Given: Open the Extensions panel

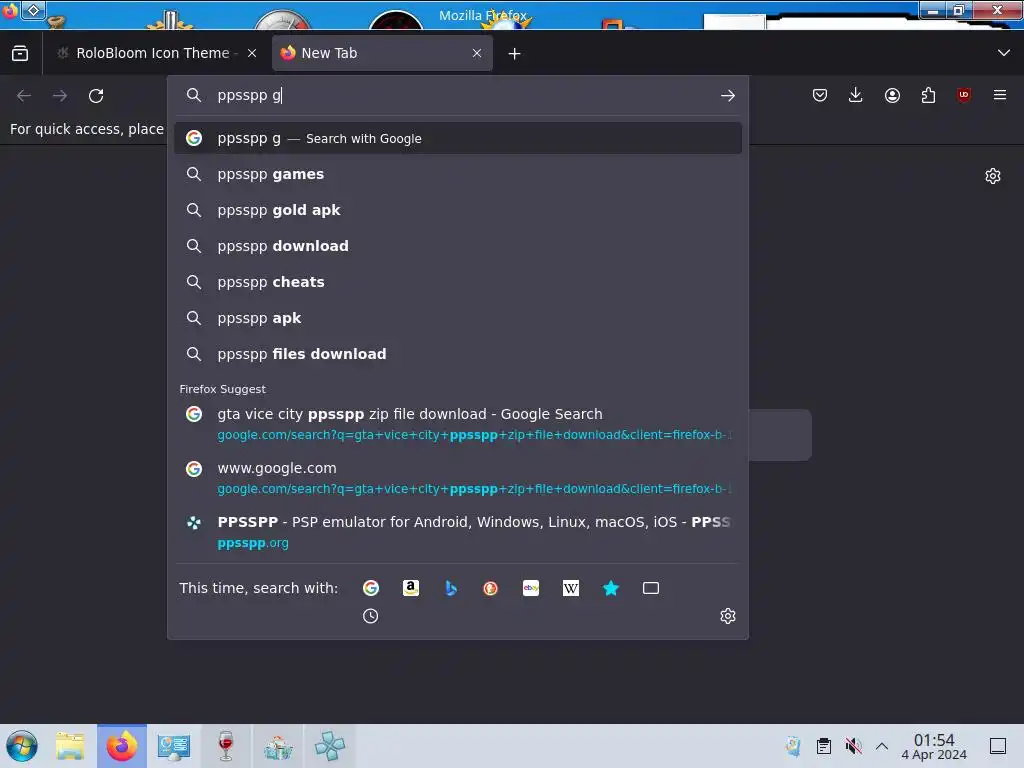Looking at the screenshot, I should [x=928, y=95].
